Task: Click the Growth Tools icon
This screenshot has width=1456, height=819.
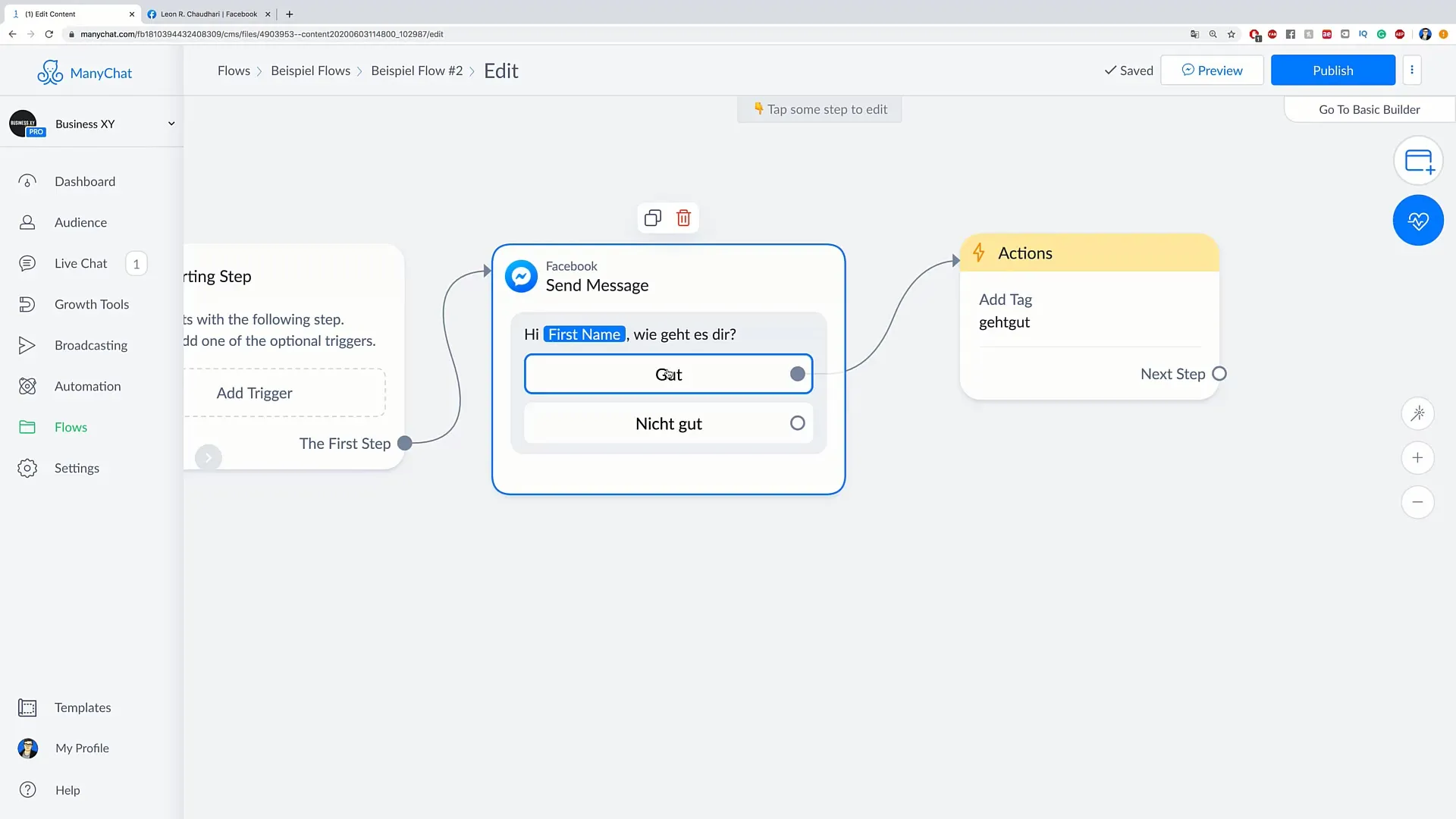Action: click(x=27, y=304)
